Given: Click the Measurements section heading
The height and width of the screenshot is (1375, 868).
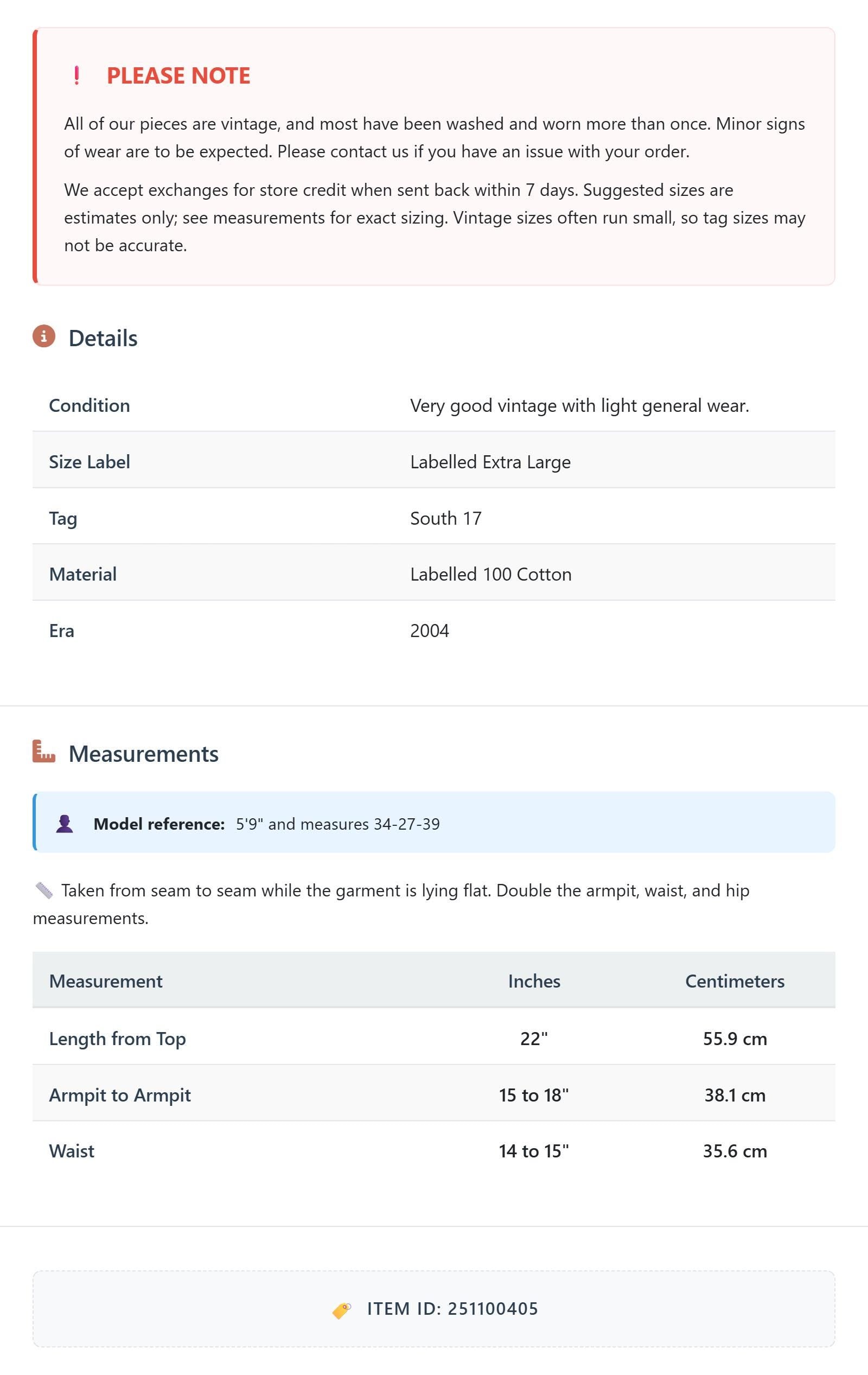Looking at the screenshot, I should click(143, 754).
